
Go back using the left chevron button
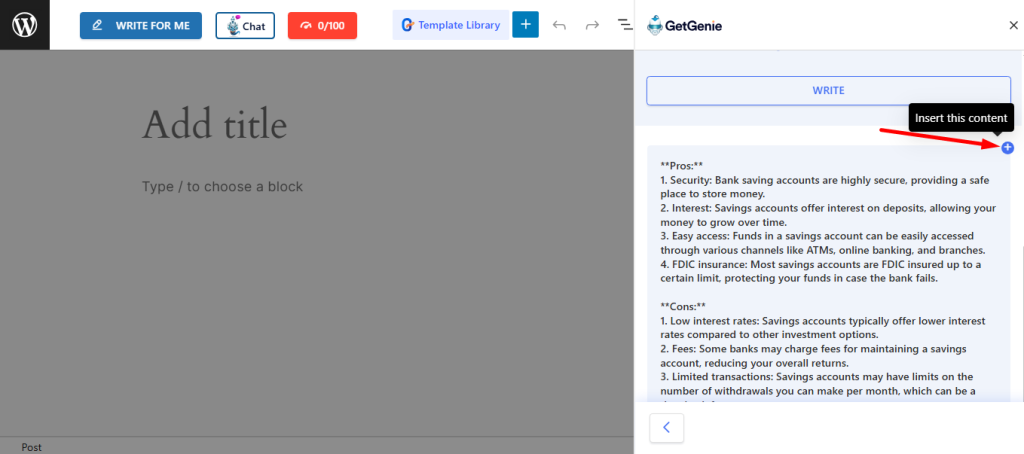[x=666, y=428]
